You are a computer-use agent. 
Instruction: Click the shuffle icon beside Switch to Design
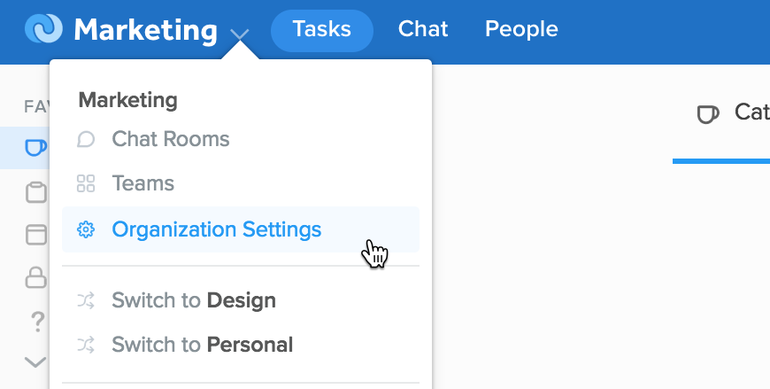click(85, 301)
